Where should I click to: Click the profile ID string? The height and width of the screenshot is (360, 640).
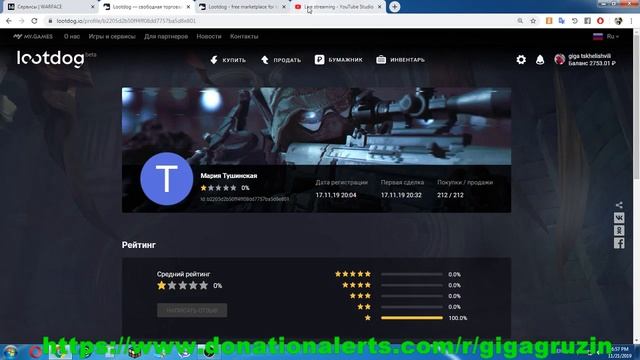(x=244, y=199)
